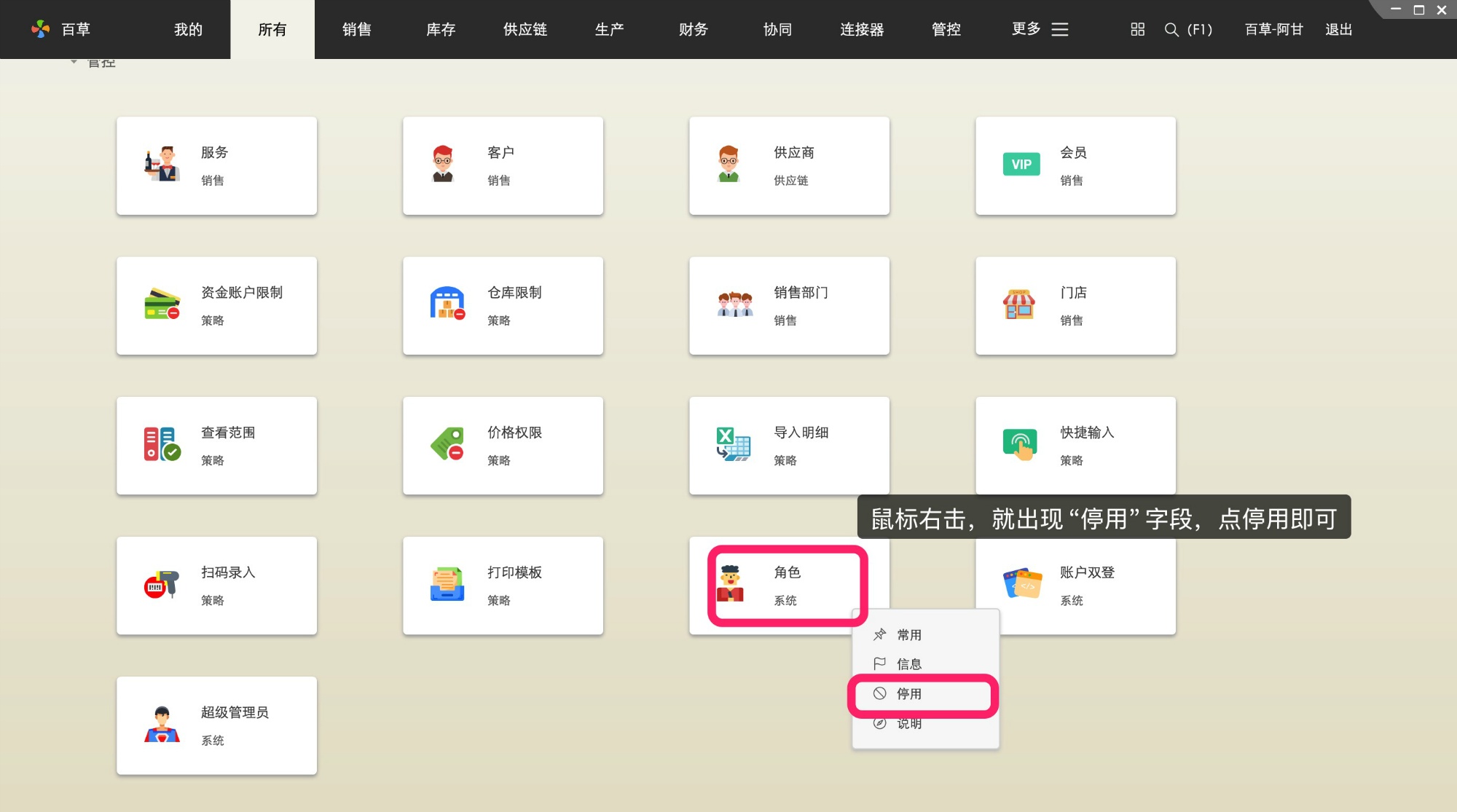
Task: Open the 连接器 tab
Action: click(862, 29)
